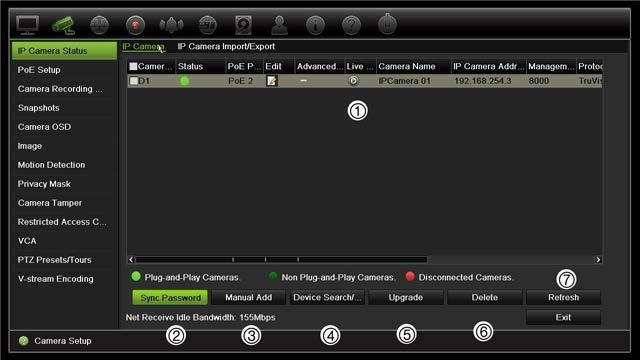Switch to IP Camera Import/Export tab
The height and width of the screenshot is (360, 640).
pyautogui.click(x=226, y=47)
